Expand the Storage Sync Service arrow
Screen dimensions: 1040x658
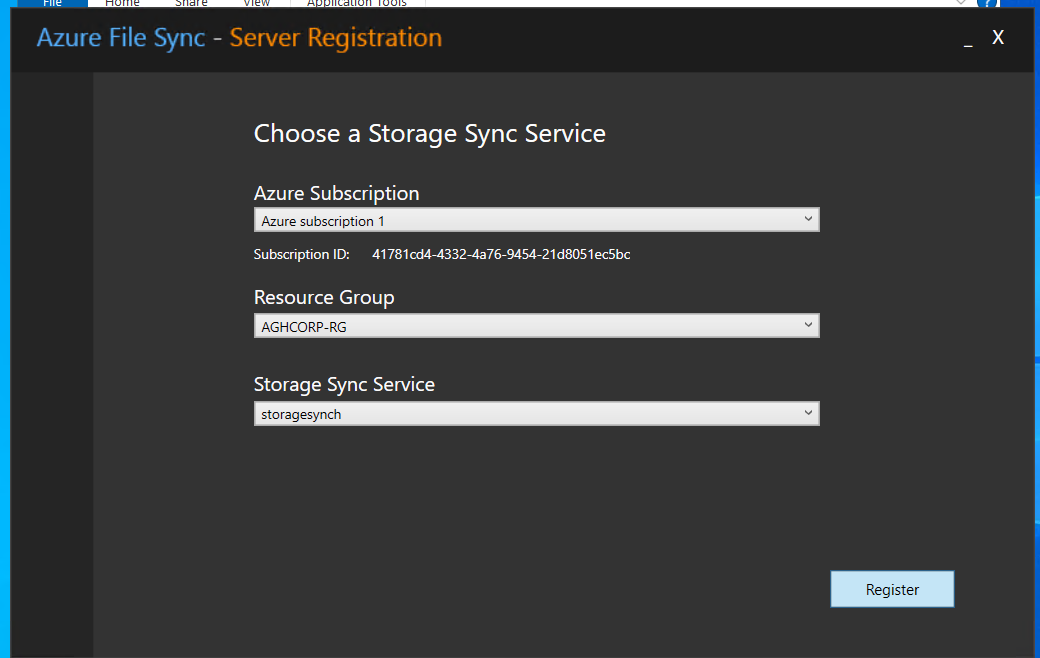pos(808,413)
